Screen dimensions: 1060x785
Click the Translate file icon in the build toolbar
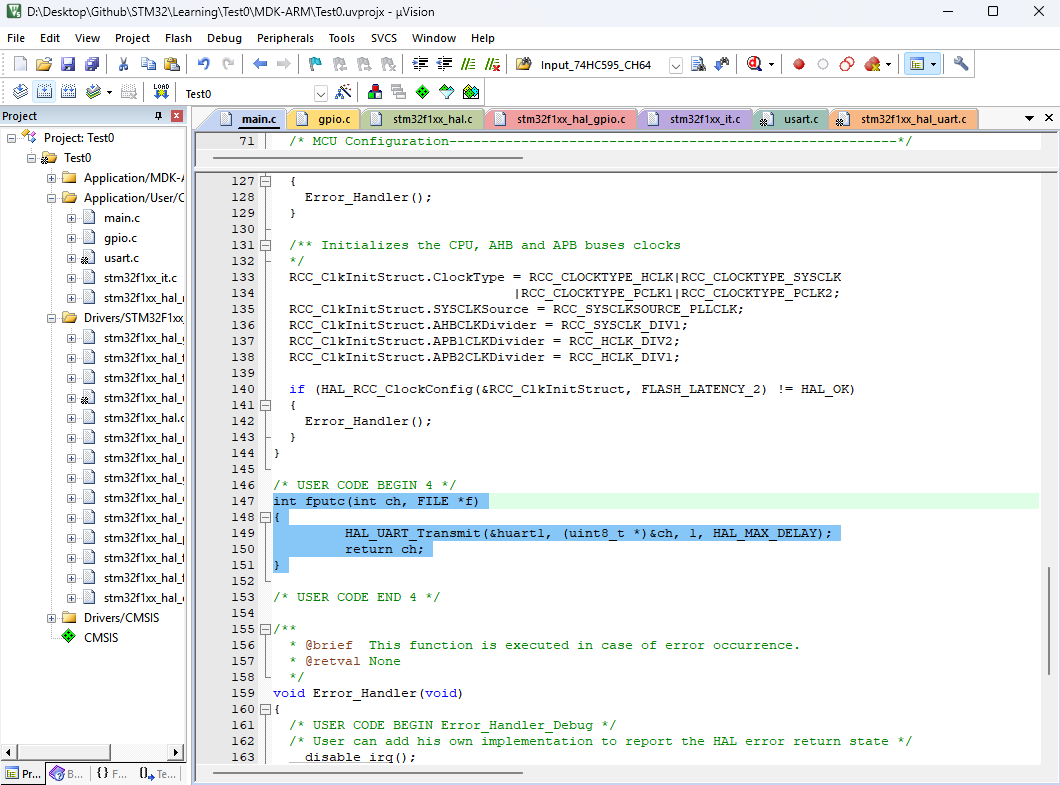pyautogui.click(x=20, y=92)
